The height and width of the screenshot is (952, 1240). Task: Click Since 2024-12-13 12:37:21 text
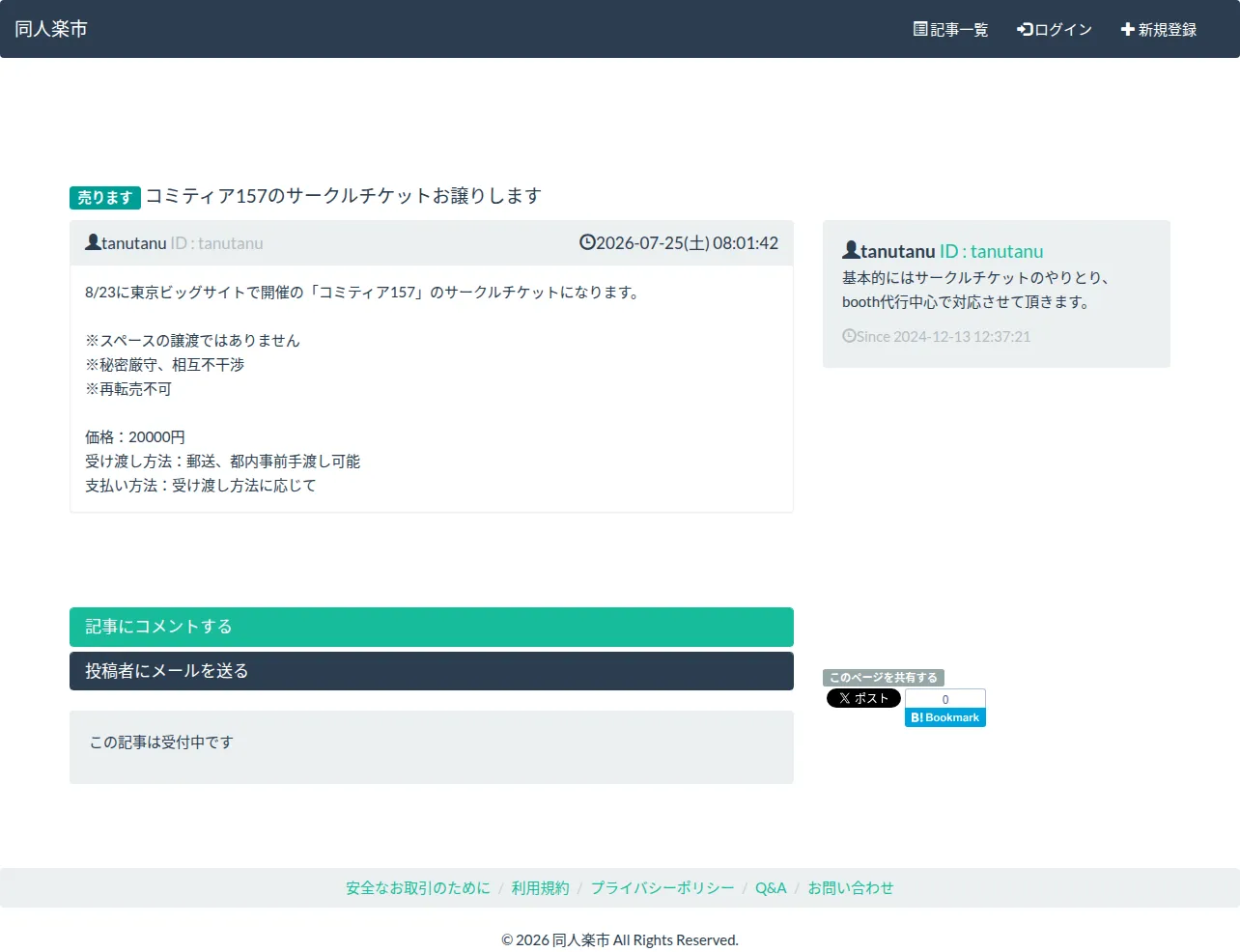pos(944,336)
